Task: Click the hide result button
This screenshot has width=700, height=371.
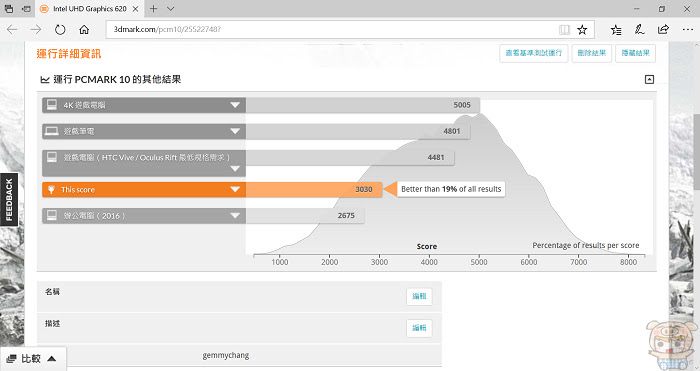Action: [635, 53]
